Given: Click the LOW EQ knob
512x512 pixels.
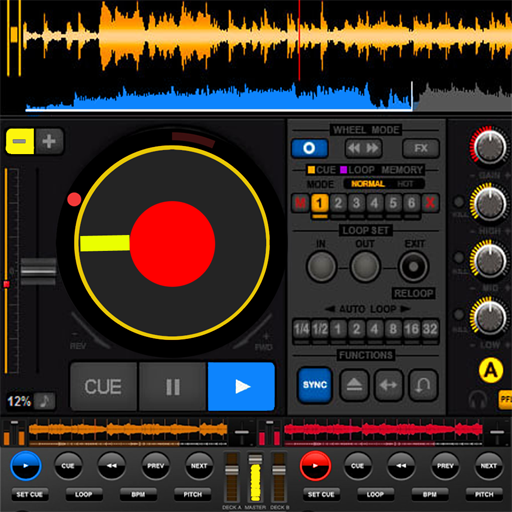Looking at the screenshot, I should (490, 317).
